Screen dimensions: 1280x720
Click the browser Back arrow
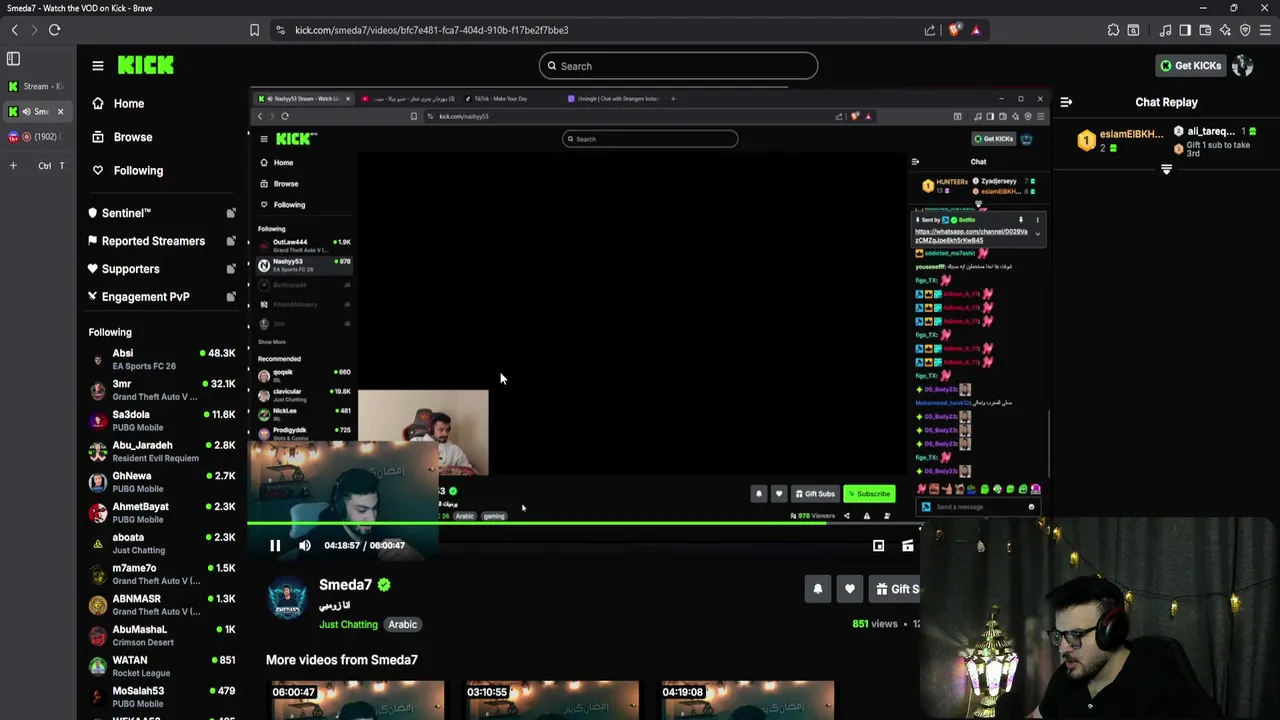tap(14, 30)
